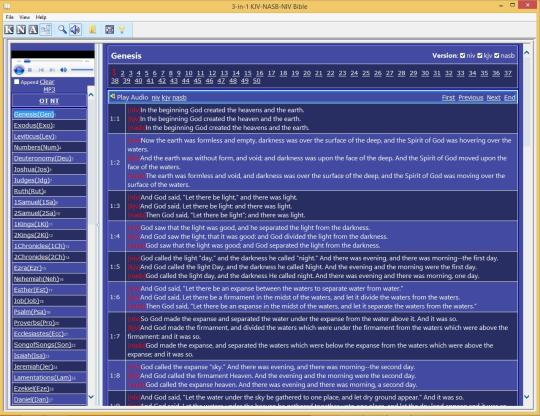540x416 pixels.
Task: Click the light bulb tips icon
Action: coord(122,30)
